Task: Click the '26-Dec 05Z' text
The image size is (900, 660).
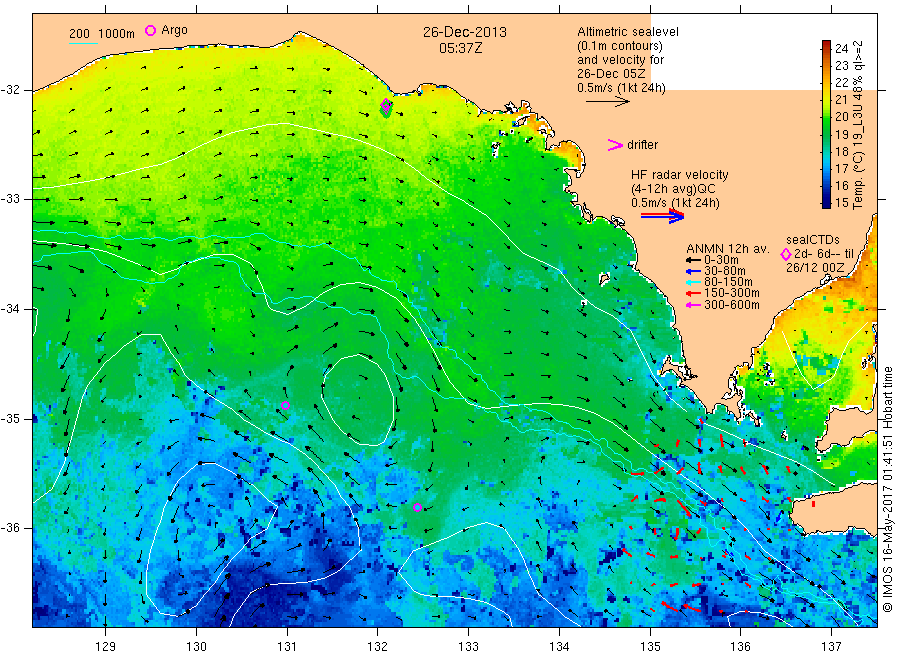Action: click(x=611, y=74)
